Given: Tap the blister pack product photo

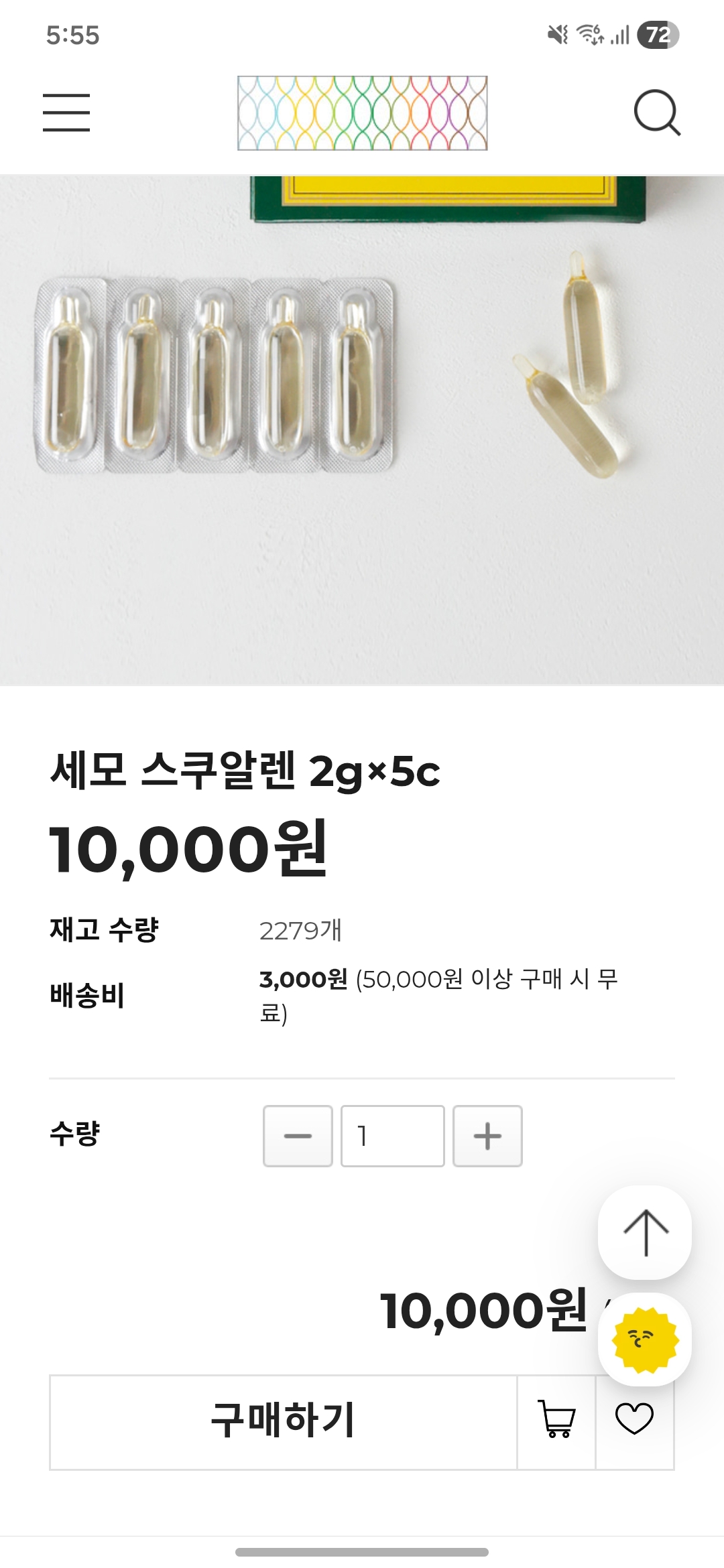Looking at the screenshot, I should tap(215, 375).
